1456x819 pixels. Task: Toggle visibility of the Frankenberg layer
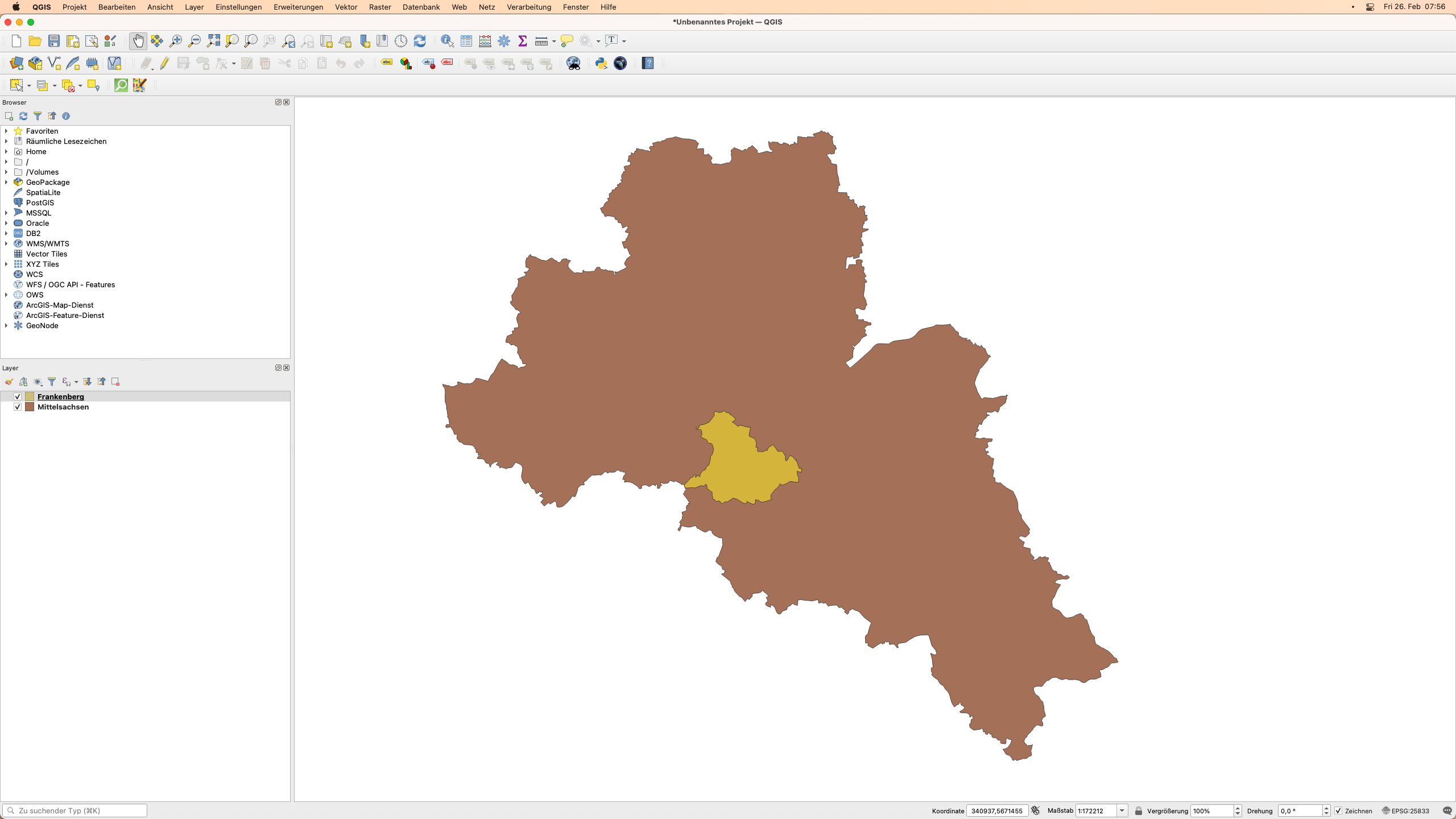pyautogui.click(x=18, y=396)
